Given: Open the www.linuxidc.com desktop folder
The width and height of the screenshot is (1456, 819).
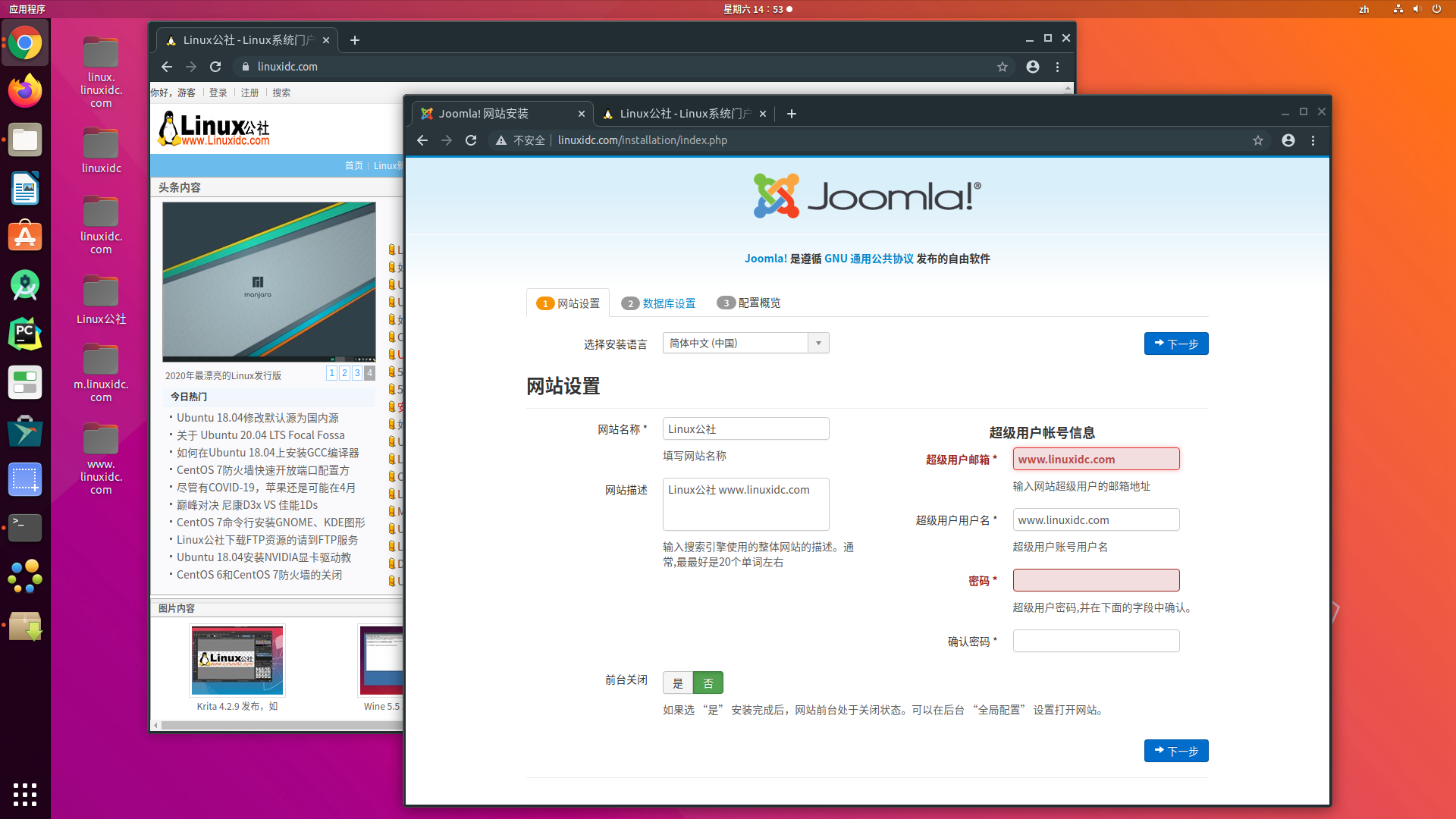Looking at the screenshot, I should pyautogui.click(x=101, y=458).
